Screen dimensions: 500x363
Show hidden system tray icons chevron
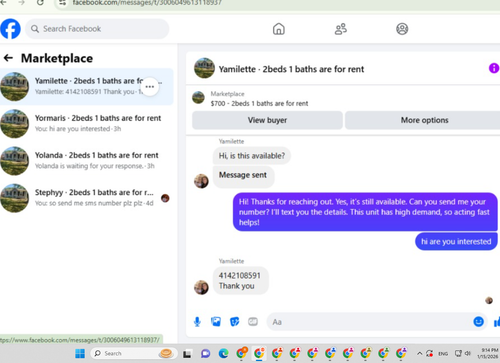tap(420, 353)
